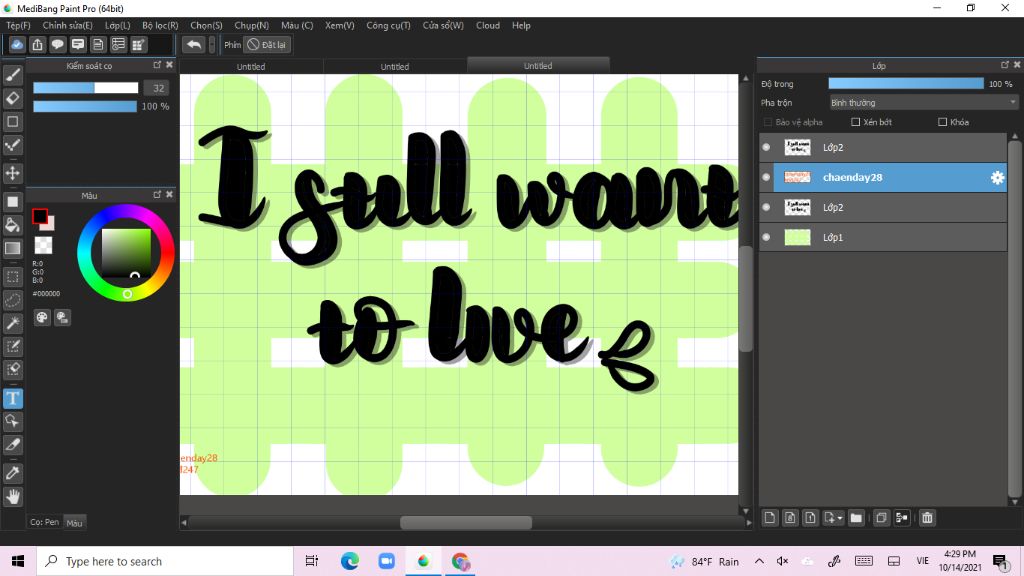Adjust the brush size slider
The image size is (1024, 576).
[86, 88]
